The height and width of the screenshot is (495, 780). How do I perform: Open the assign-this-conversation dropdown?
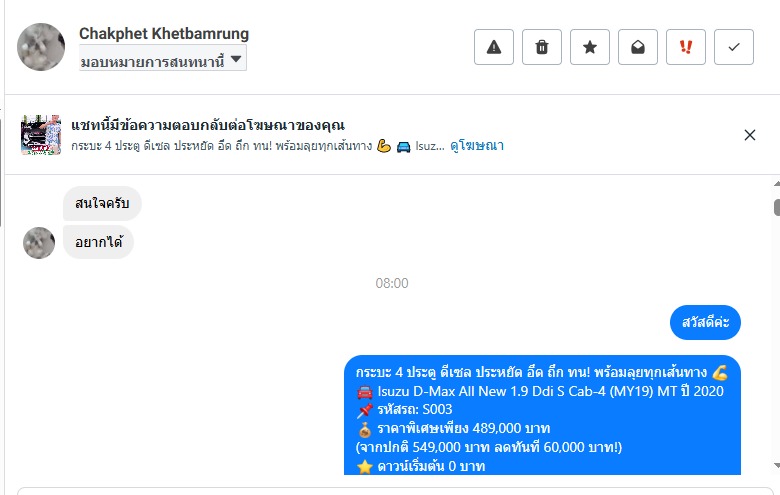click(163, 59)
